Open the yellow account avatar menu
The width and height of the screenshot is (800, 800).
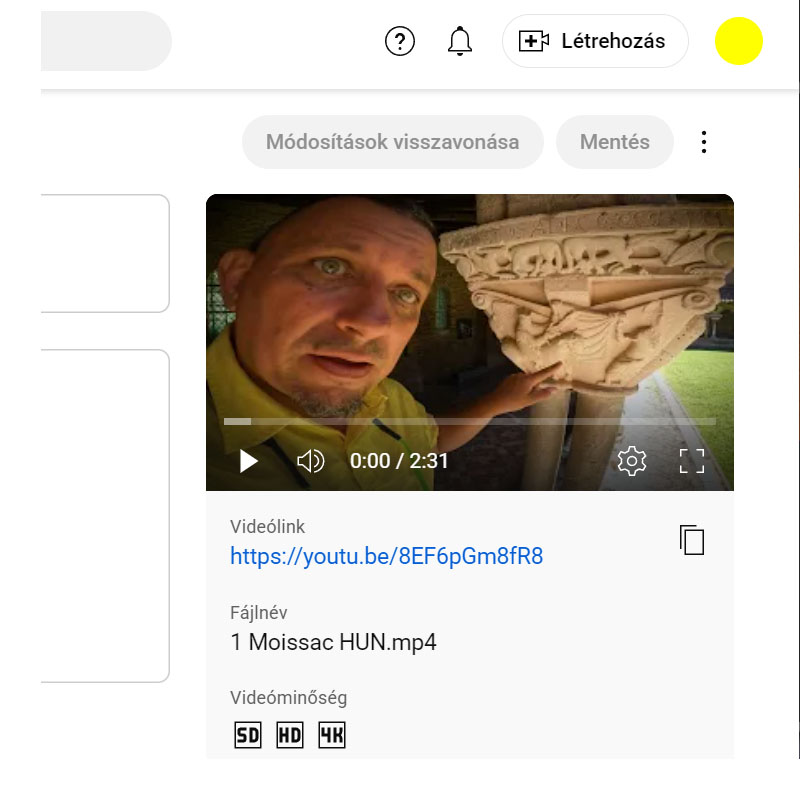[x=739, y=41]
